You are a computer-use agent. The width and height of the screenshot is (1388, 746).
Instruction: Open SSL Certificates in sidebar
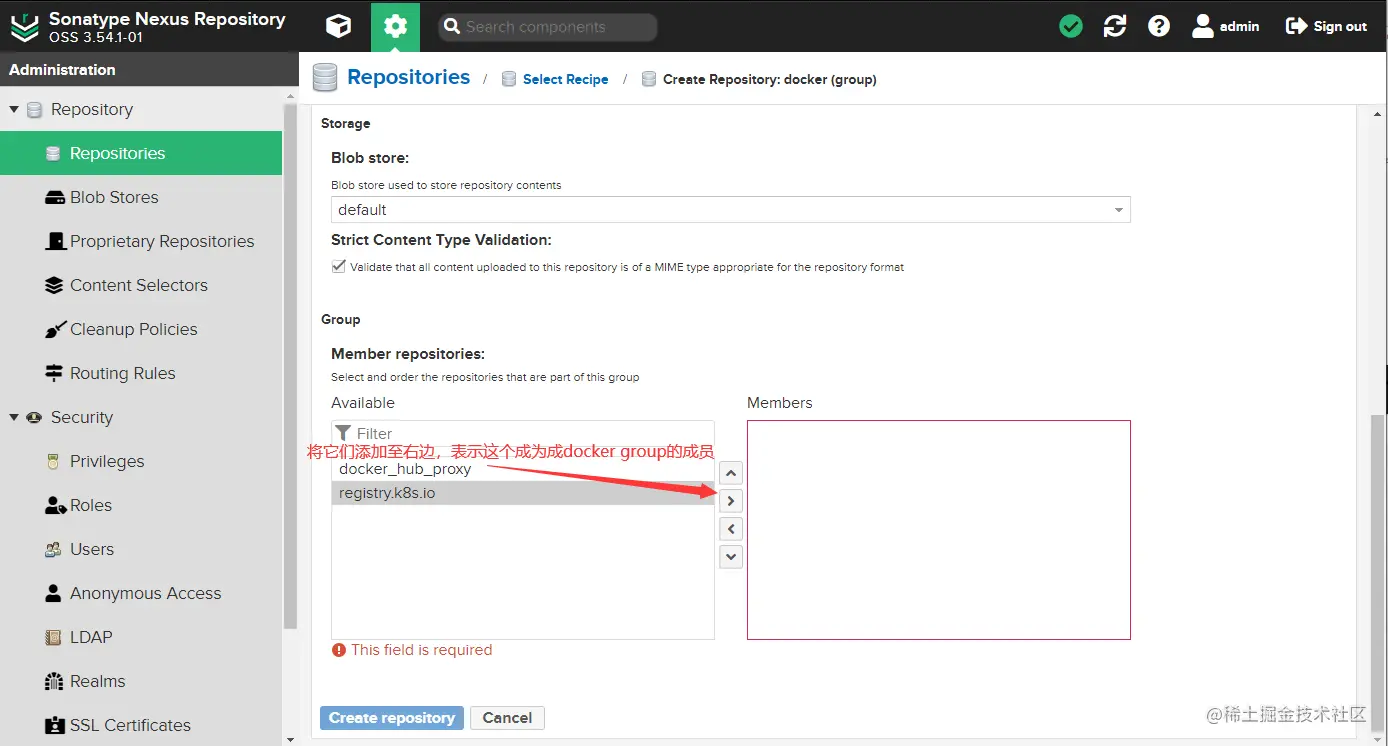point(141,725)
